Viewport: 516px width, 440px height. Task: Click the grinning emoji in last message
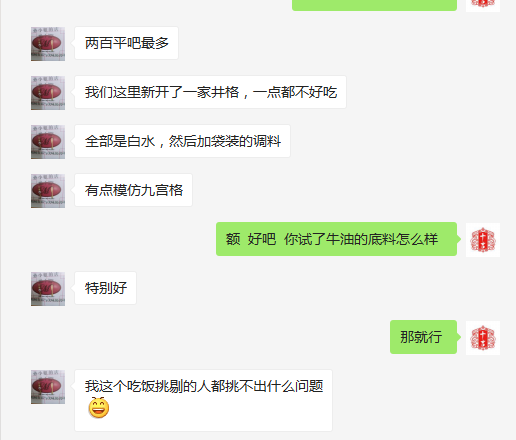coord(99,408)
